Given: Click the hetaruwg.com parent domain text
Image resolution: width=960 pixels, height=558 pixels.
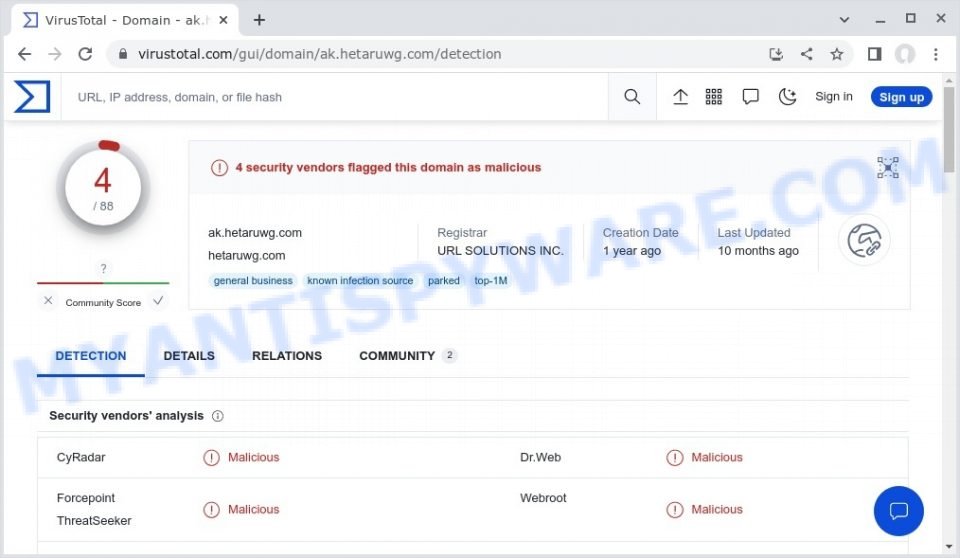Looking at the screenshot, I should [246, 255].
